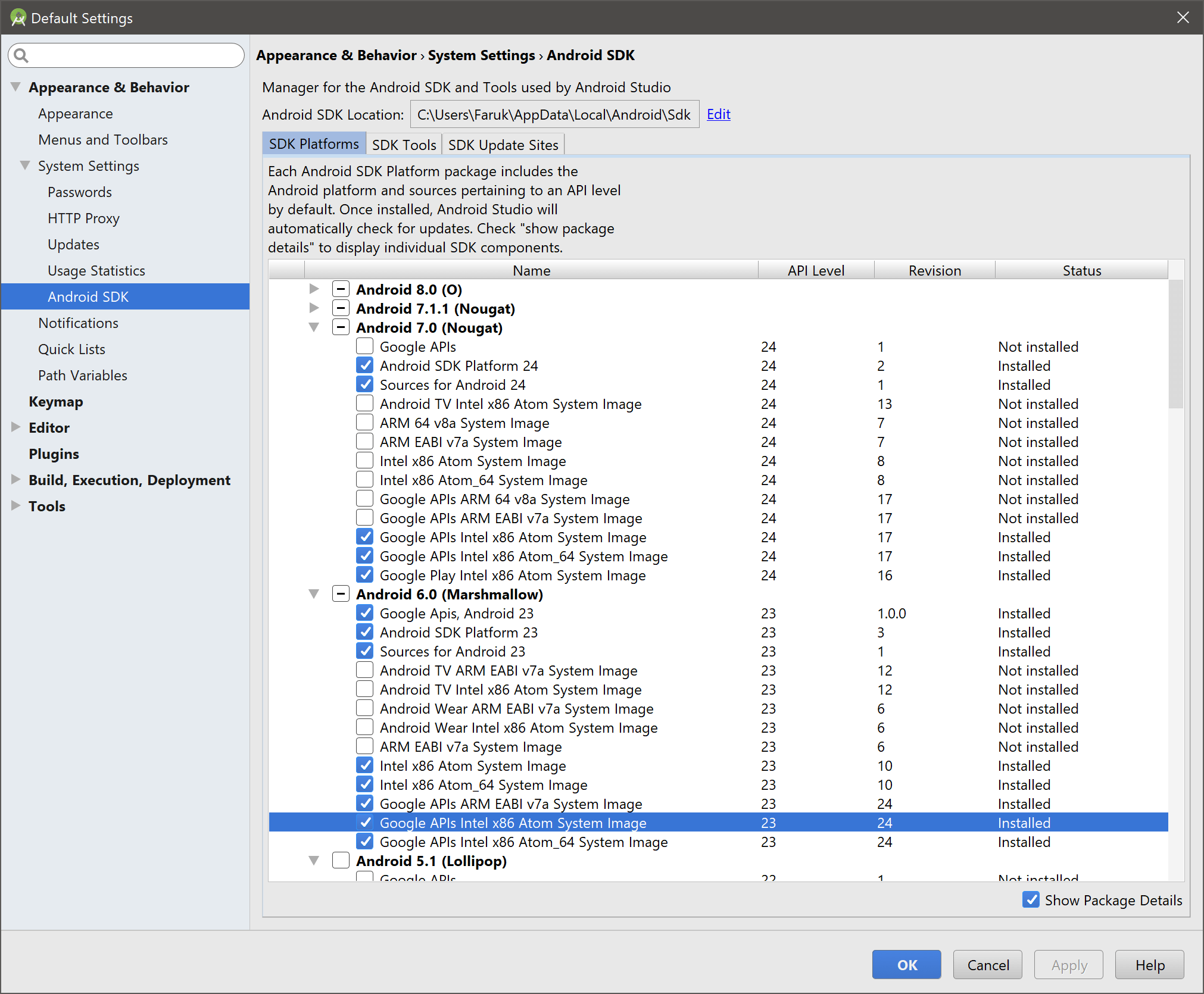Toggle Android 8.0 (O) group checkbox
Screen dimensions: 1204x994
tap(341, 289)
